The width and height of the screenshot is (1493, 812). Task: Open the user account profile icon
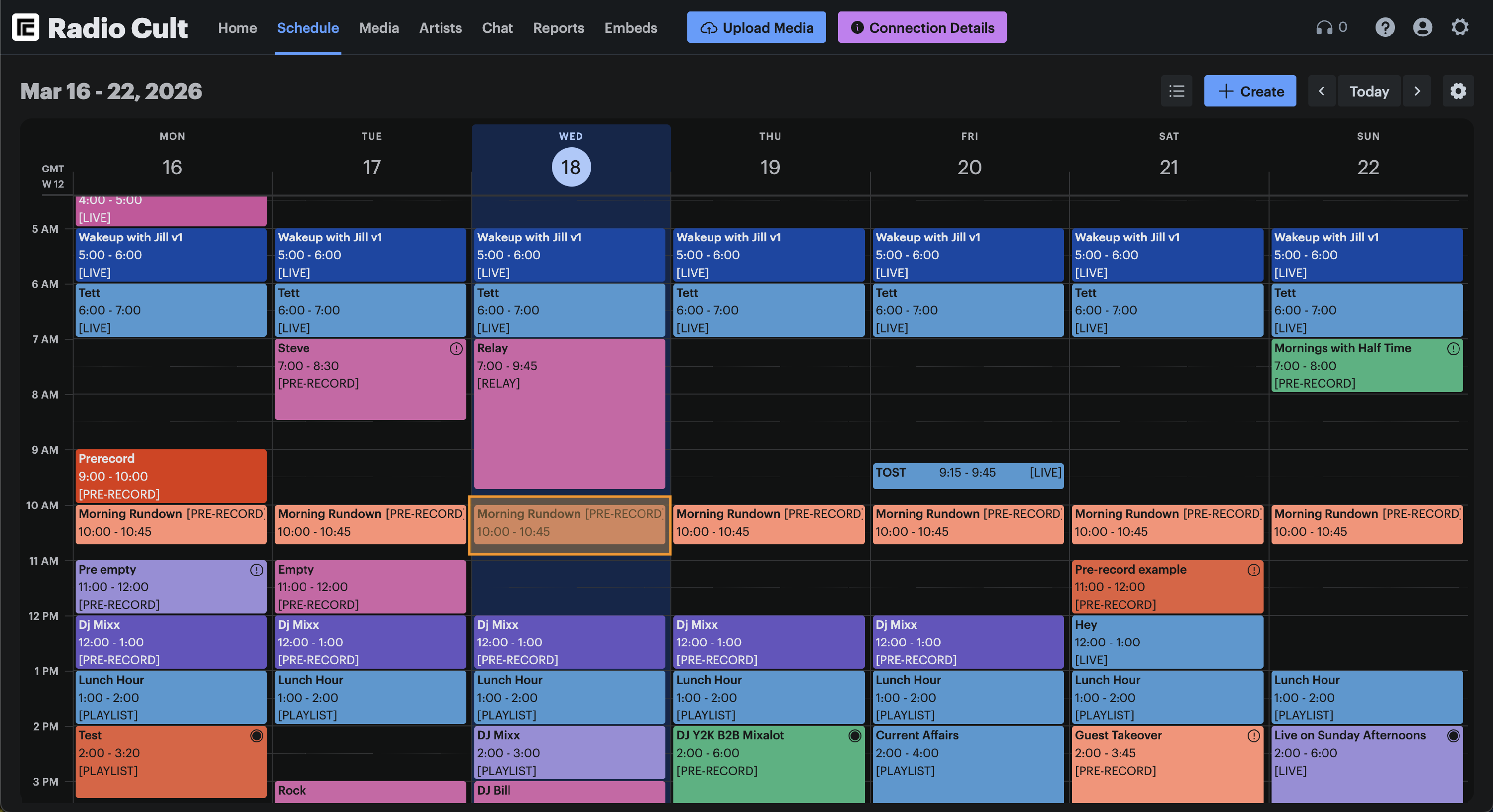[x=1422, y=27]
